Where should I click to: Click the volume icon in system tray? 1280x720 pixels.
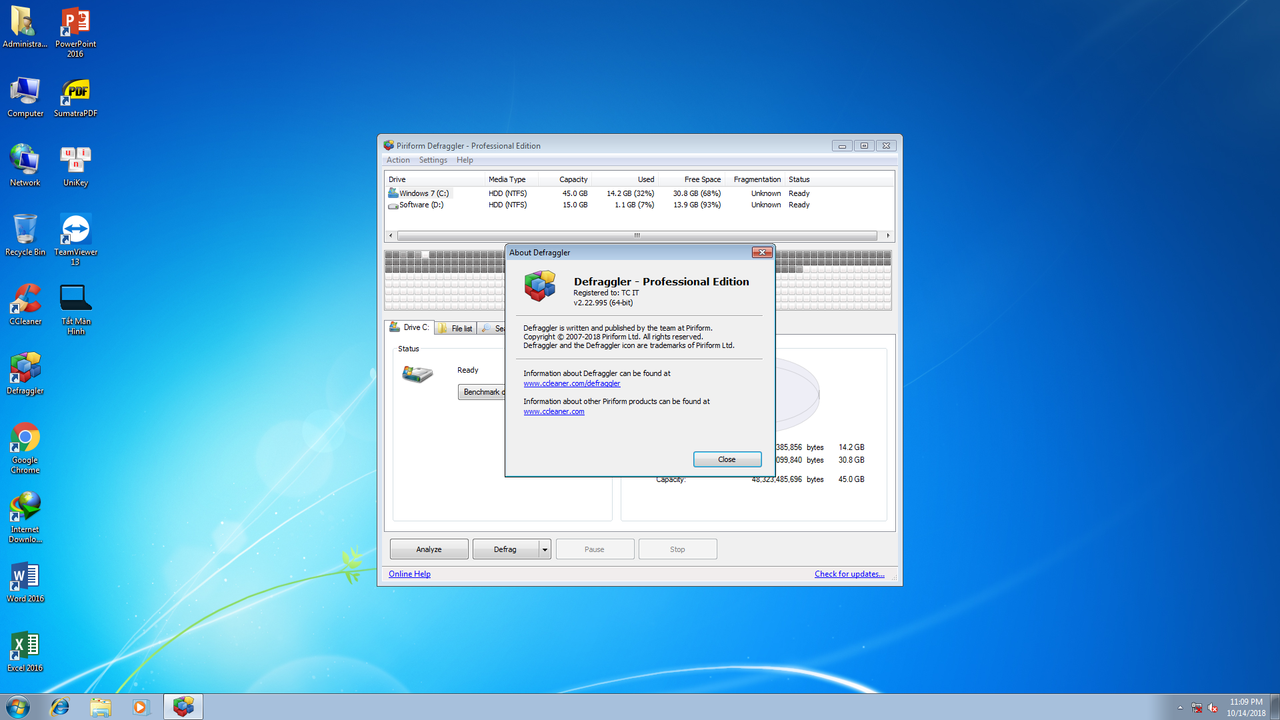(x=1212, y=707)
